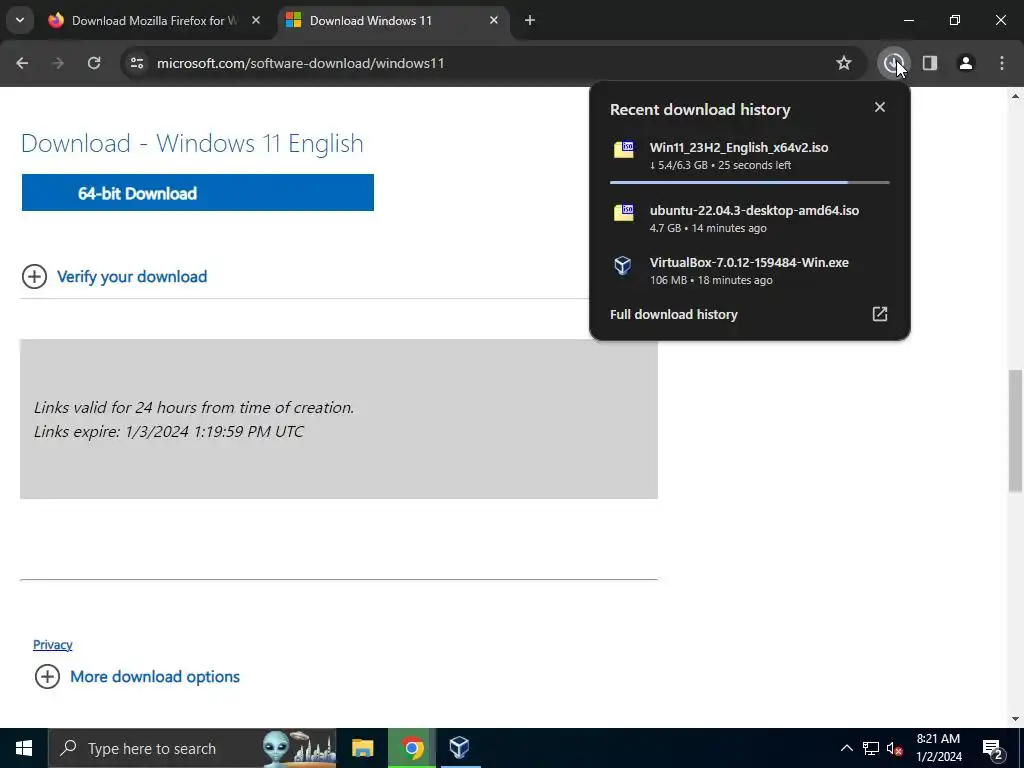Open VirtualBox-7.0.12-159484-Win.exe download entry

pyautogui.click(x=750, y=270)
